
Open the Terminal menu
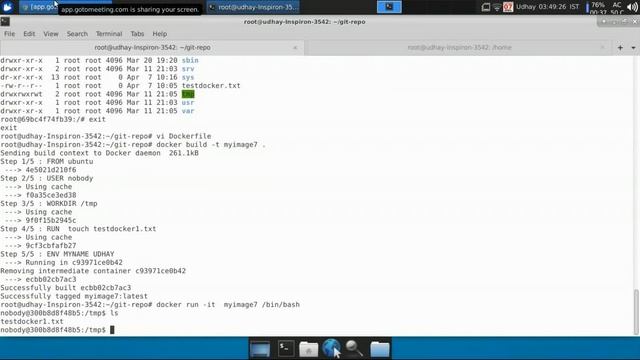[x=109, y=34]
